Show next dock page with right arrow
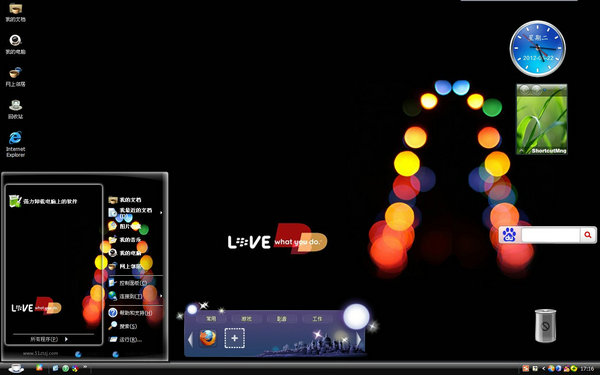The height and width of the screenshot is (375, 600). pos(359,339)
